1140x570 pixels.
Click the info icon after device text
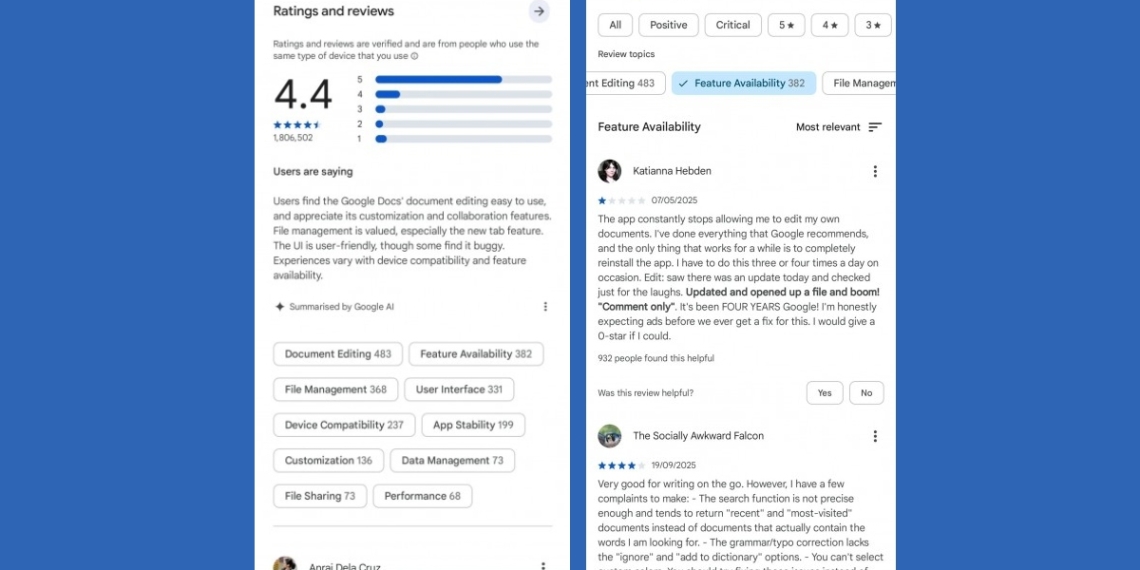415,57
